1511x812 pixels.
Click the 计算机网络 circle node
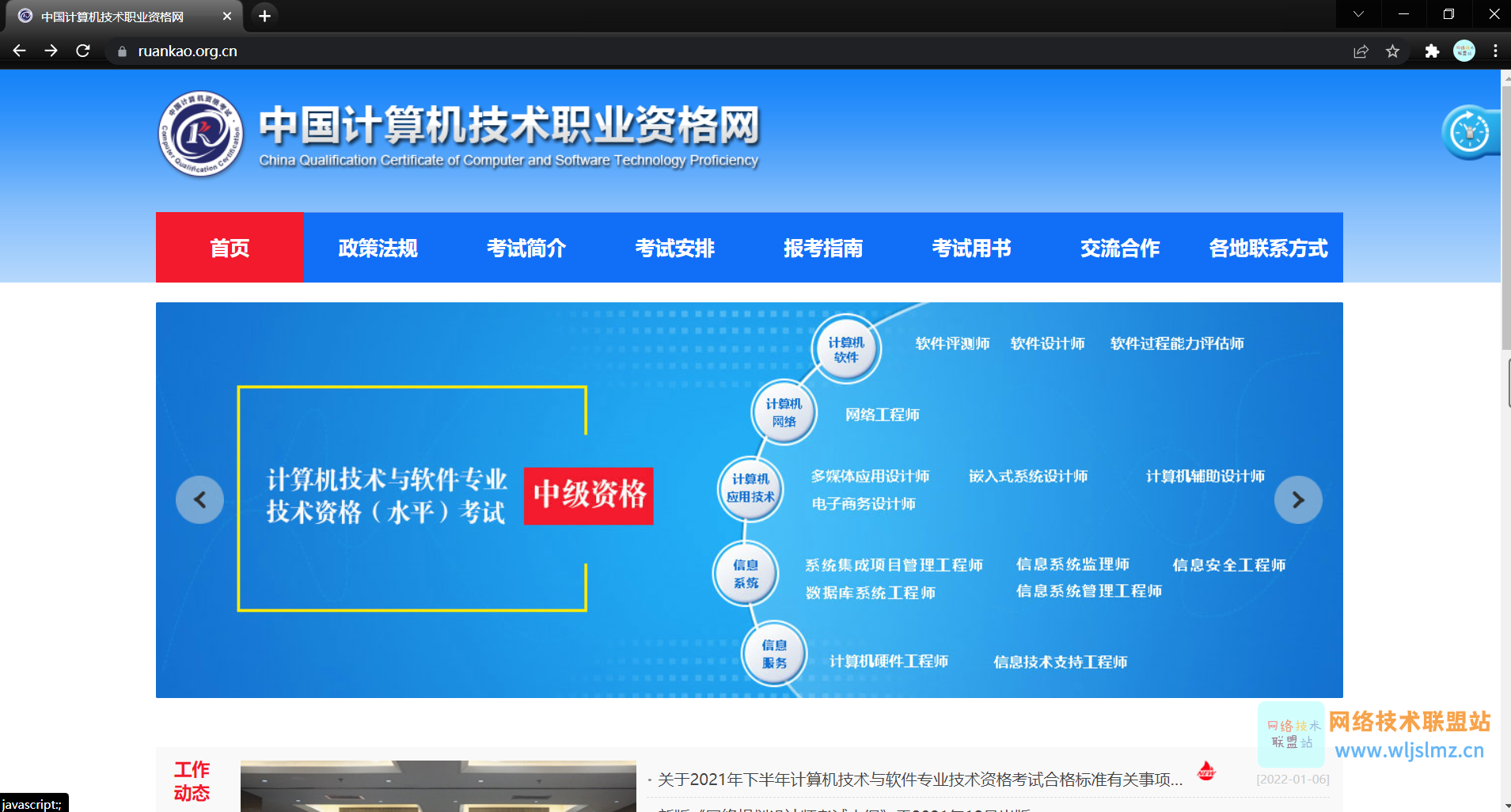784,412
